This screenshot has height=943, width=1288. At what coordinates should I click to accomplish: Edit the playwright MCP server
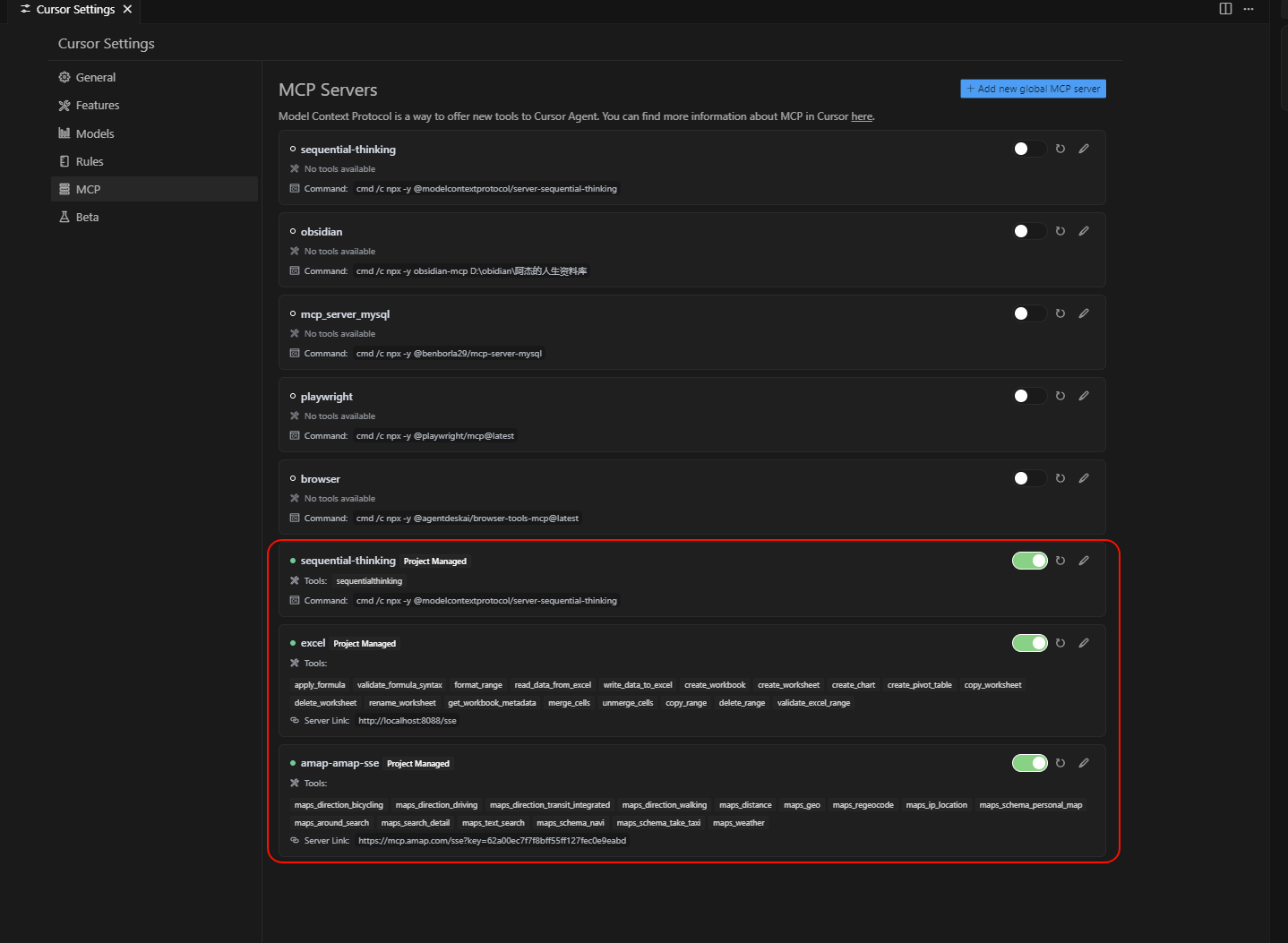click(1084, 396)
